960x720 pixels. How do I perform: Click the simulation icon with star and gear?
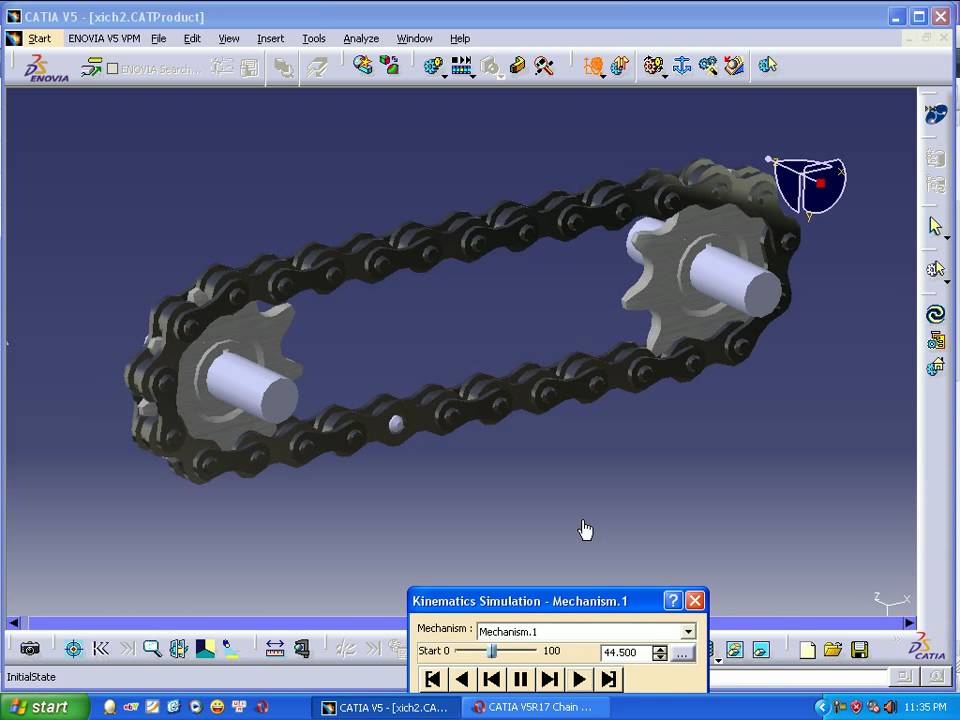[x=362, y=65]
